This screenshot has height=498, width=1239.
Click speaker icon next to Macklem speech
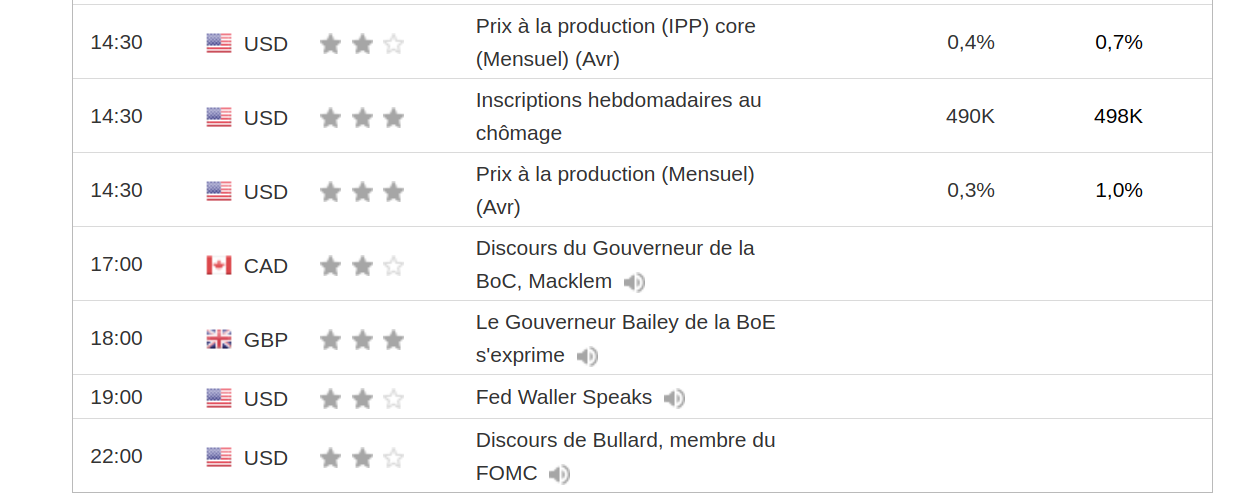[634, 283]
